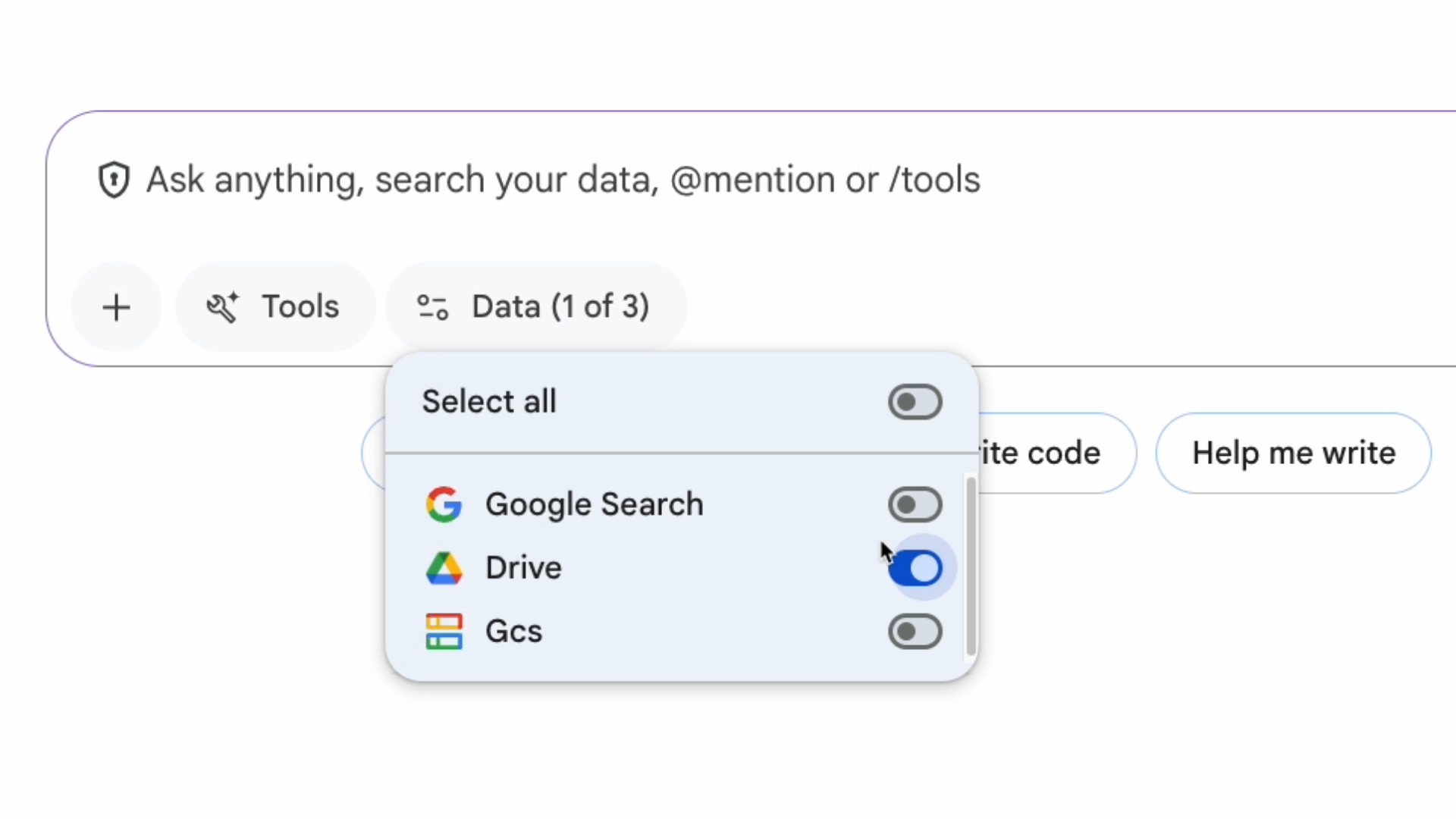The width and height of the screenshot is (1456, 819).
Task: Select the Google Search entry label
Action: 594,504
